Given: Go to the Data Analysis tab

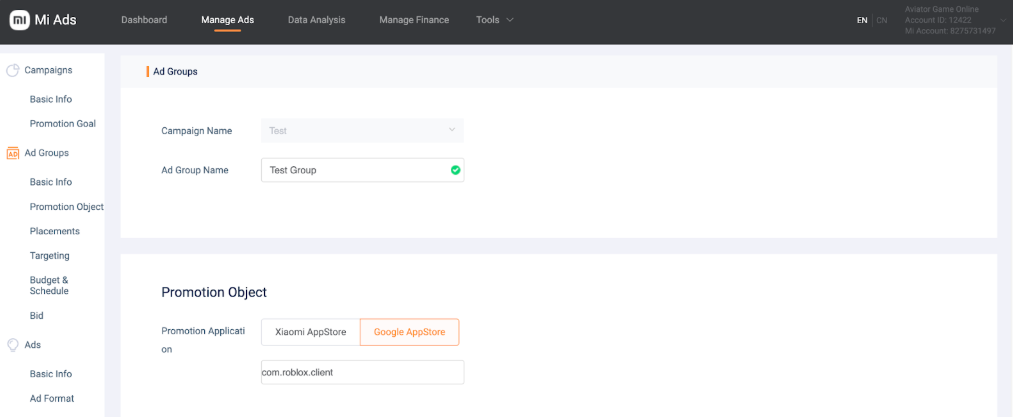Looking at the screenshot, I should tap(316, 20).
